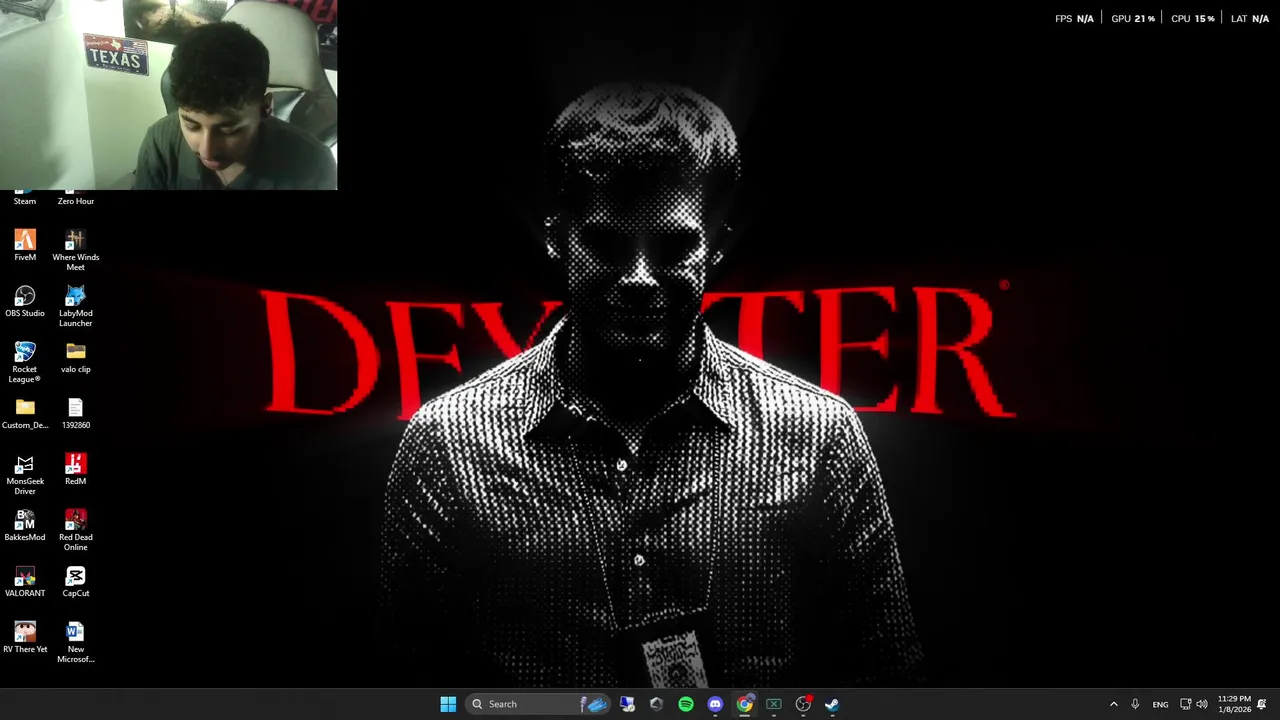Open the CapCut desktop shortcut
Viewport: 1280px width, 720px height.
pyautogui.click(x=76, y=582)
